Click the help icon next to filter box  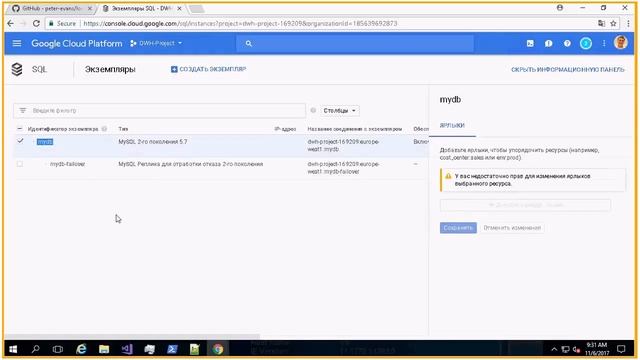(x=313, y=111)
